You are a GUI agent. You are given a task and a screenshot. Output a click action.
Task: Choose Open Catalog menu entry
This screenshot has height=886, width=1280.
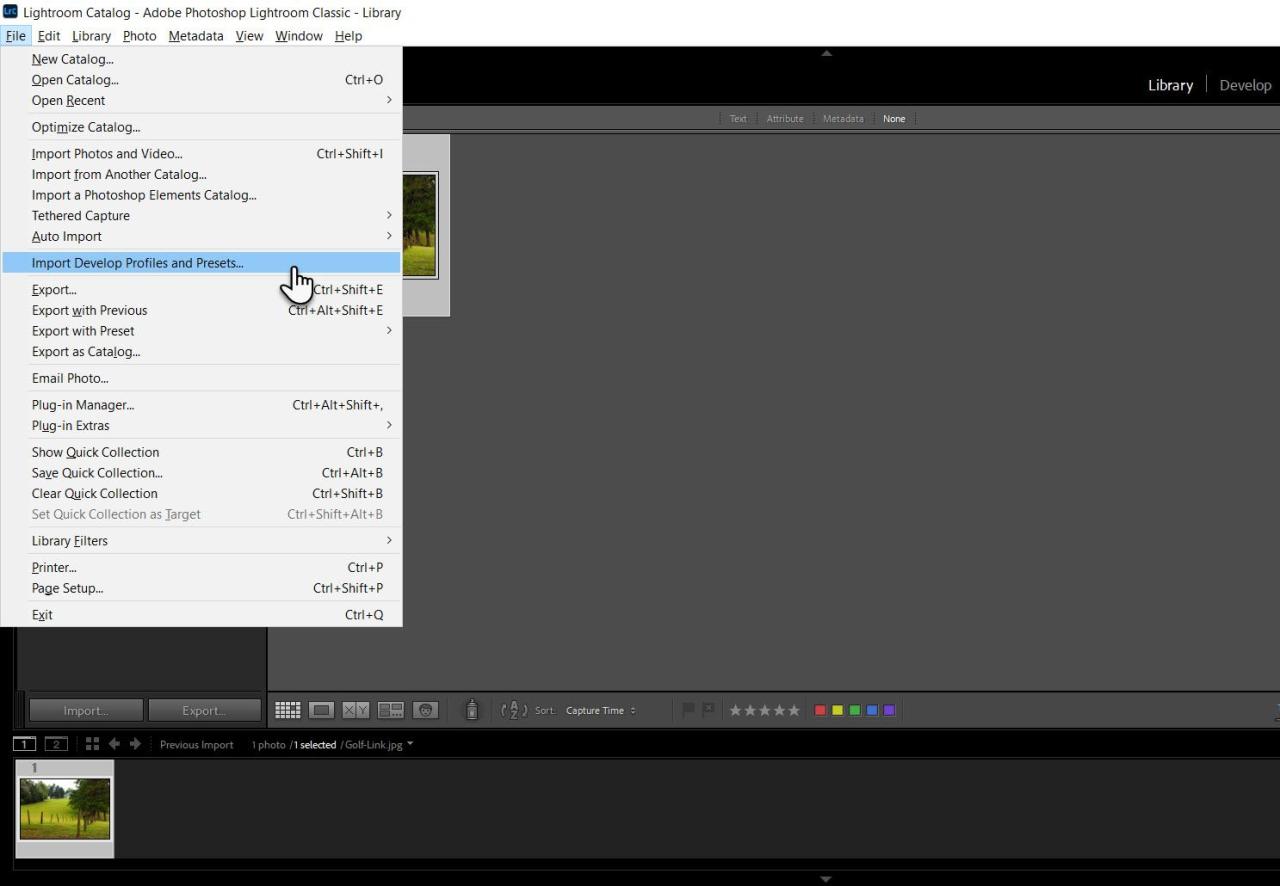tap(201, 79)
